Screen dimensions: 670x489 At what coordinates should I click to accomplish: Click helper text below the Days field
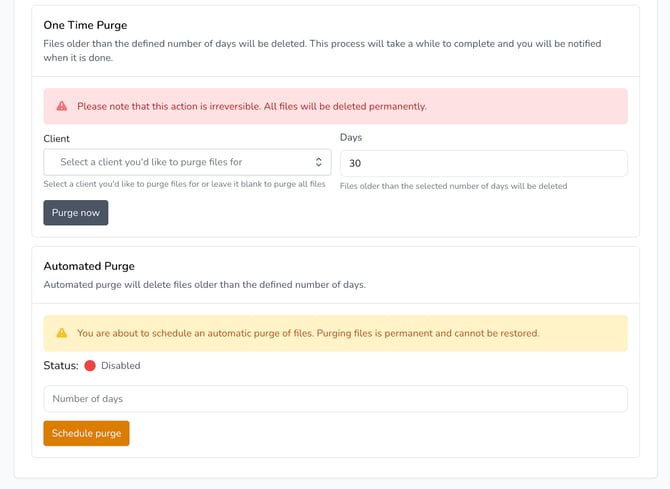(x=453, y=186)
